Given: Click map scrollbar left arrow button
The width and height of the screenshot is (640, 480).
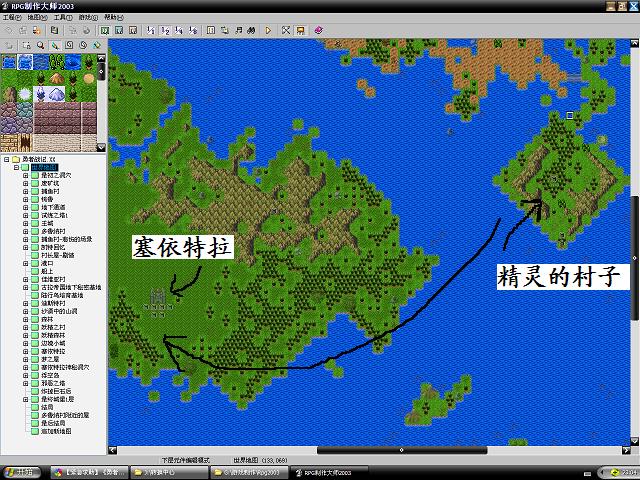Looking at the screenshot, I should click(112, 450).
